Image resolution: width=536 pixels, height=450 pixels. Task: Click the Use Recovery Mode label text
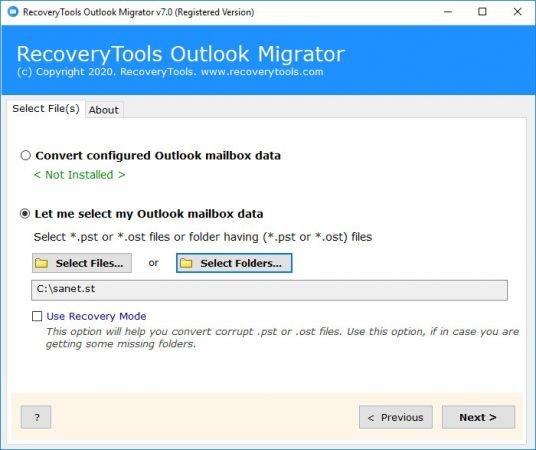click(96, 316)
